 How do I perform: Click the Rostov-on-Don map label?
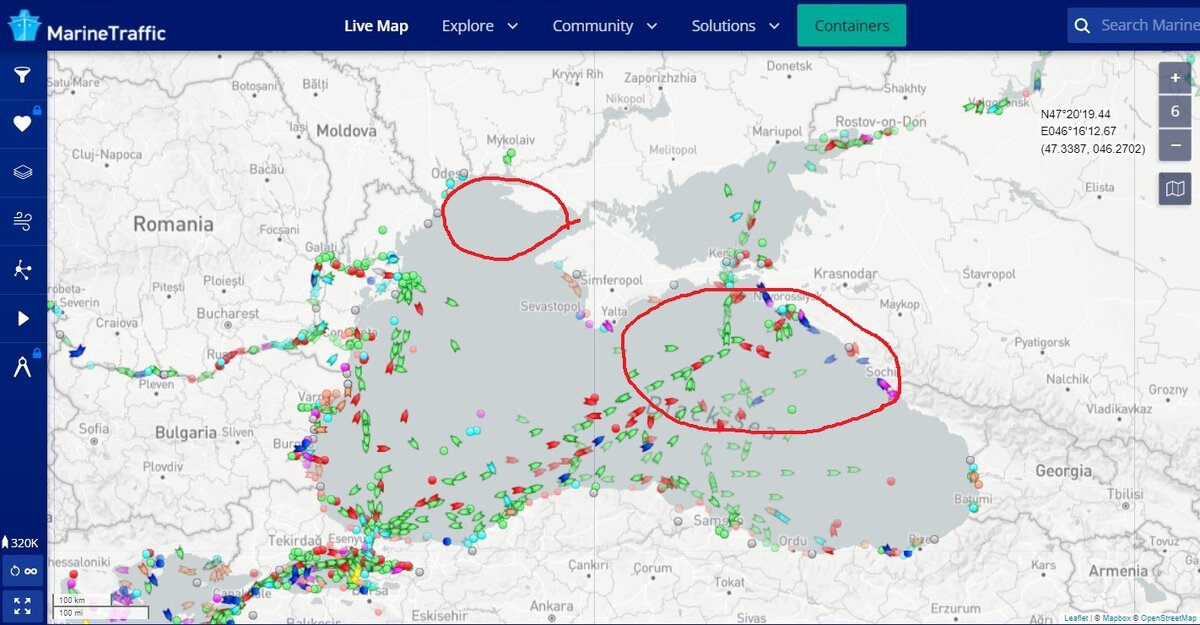880,122
